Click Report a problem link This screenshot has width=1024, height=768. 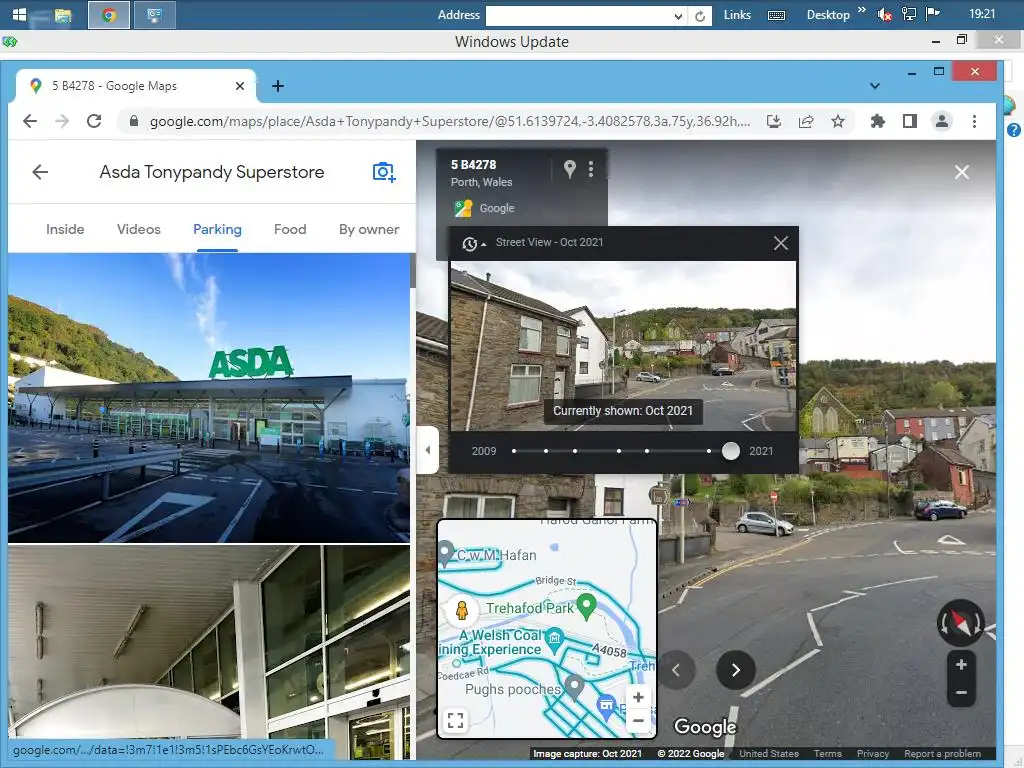click(x=942, y=754)
